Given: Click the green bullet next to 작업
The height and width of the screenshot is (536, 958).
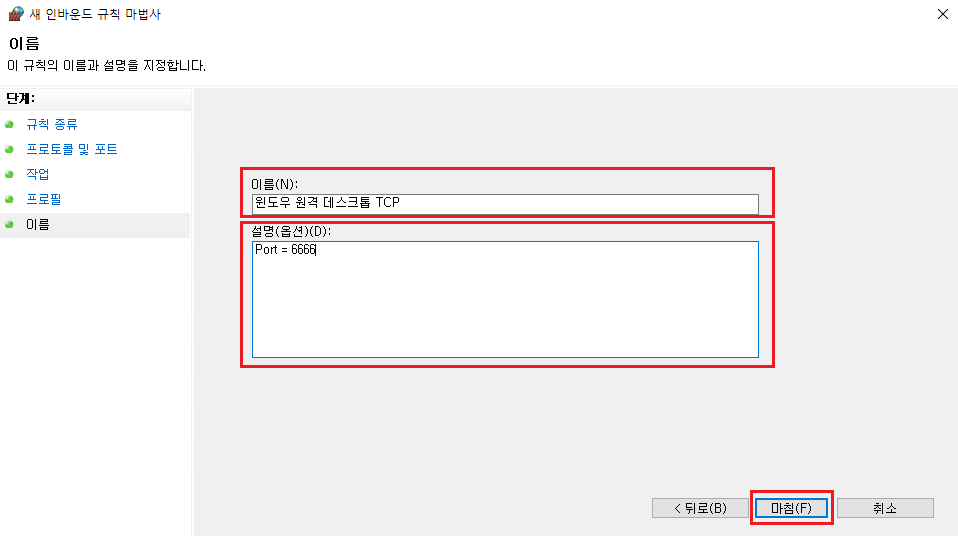Looking at the screenshot, I should (x=9, y=174).
